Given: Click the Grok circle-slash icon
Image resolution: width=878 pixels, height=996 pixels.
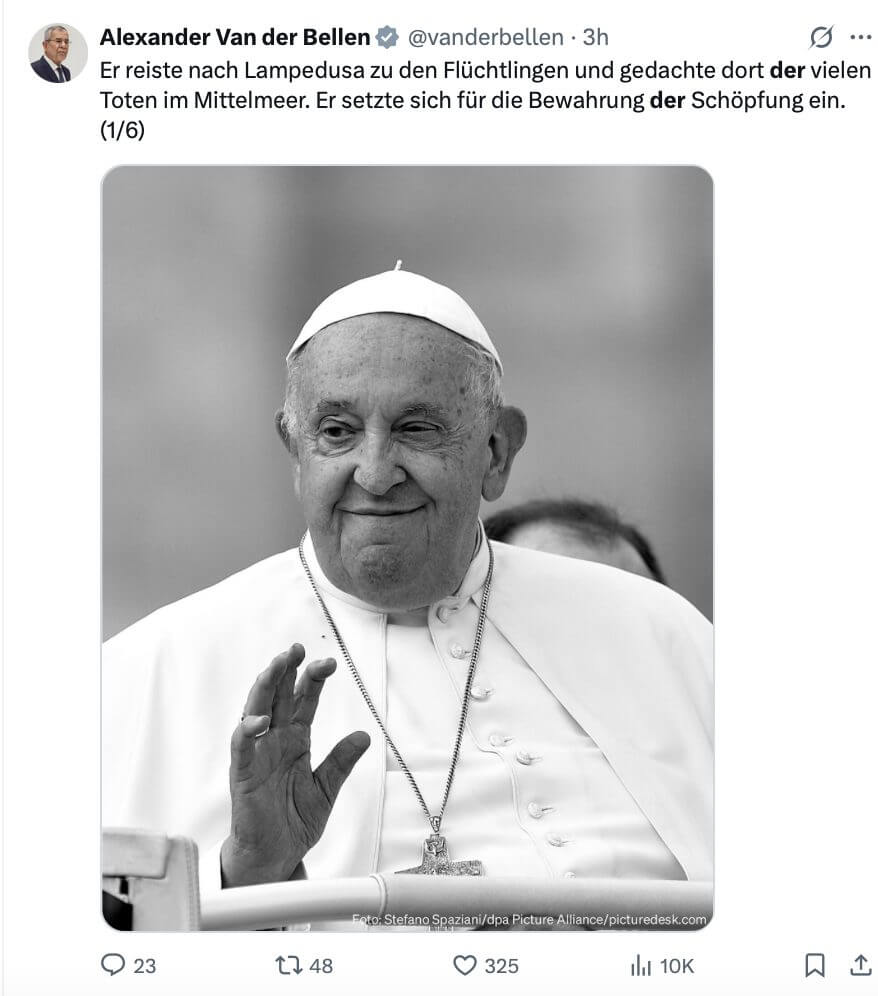Looking at the screenshot, I should tap(821, 37).
